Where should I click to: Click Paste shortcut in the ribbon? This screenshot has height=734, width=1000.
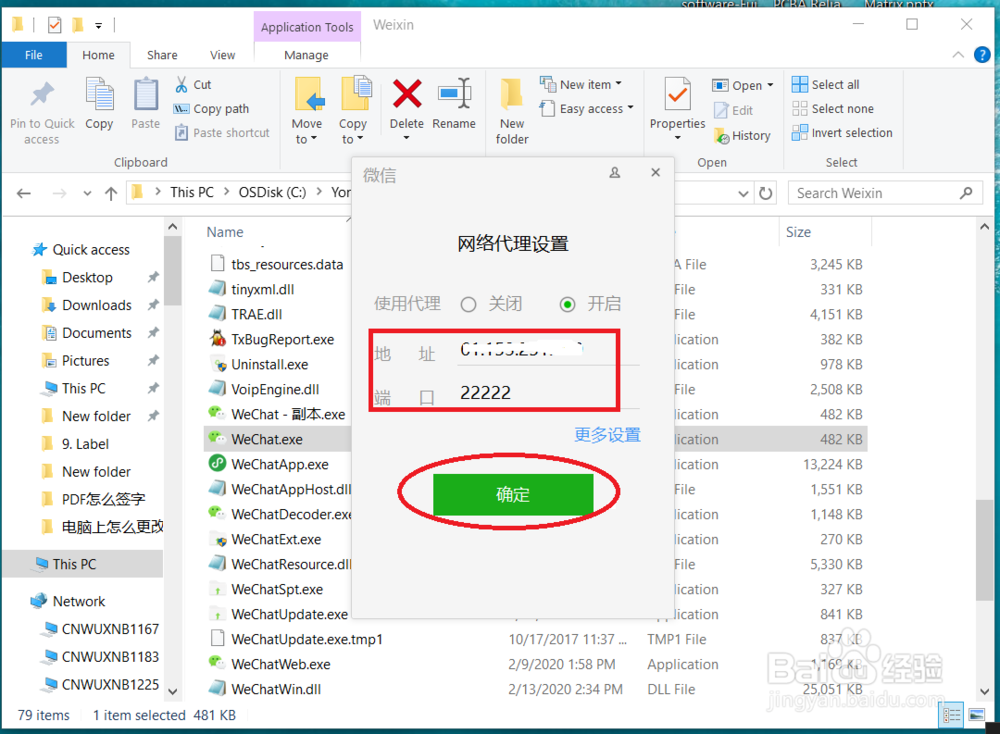pyautogui.click(x=223, y=133)
